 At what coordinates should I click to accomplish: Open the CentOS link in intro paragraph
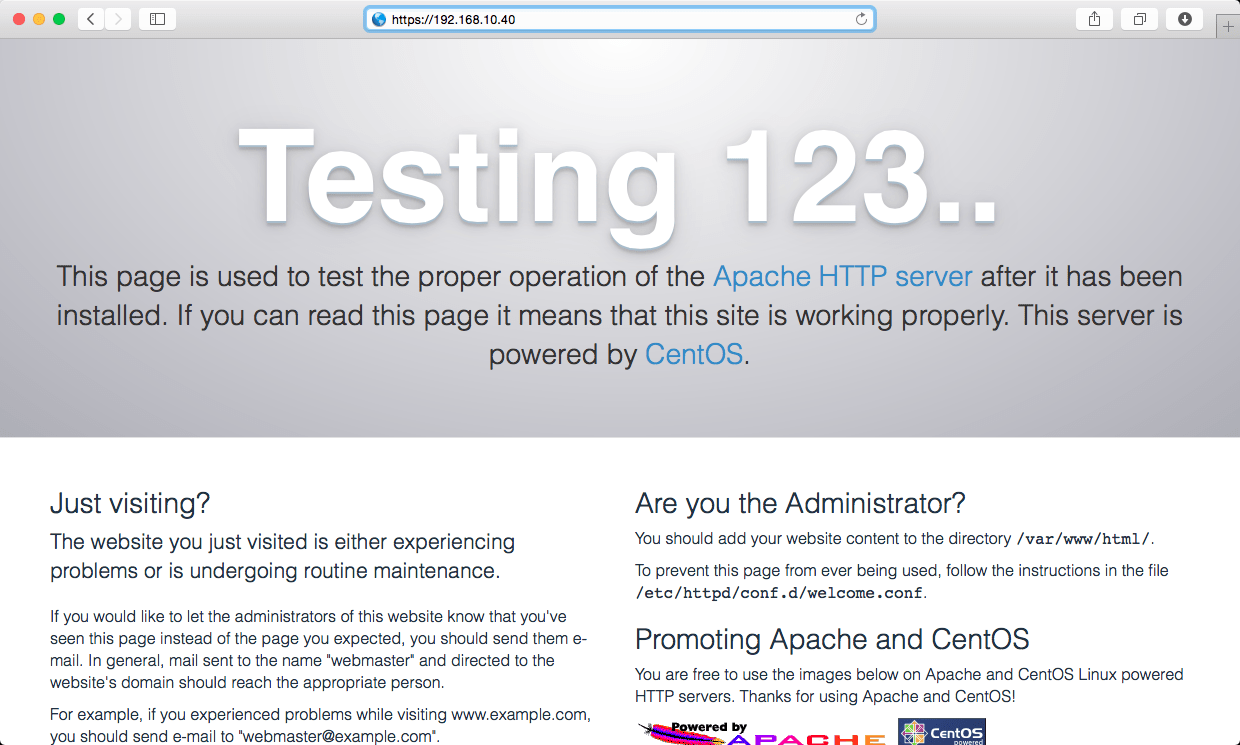694,354
